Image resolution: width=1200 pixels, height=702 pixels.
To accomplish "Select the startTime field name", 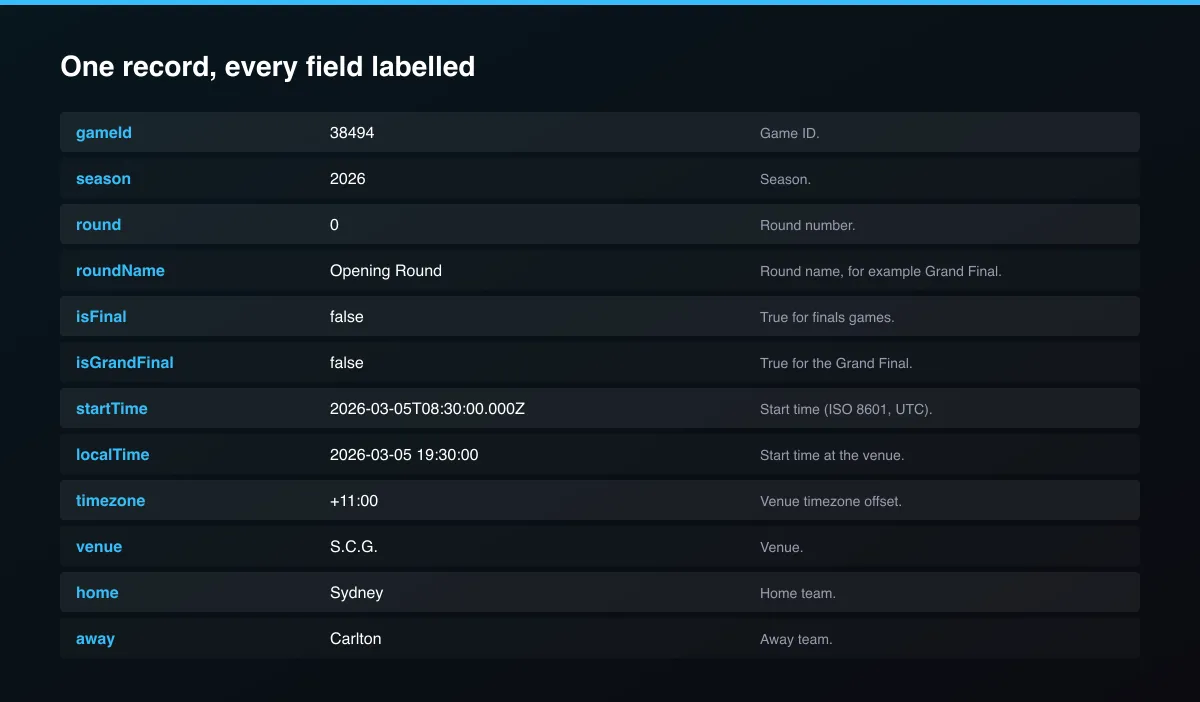I will click(112, 409).
